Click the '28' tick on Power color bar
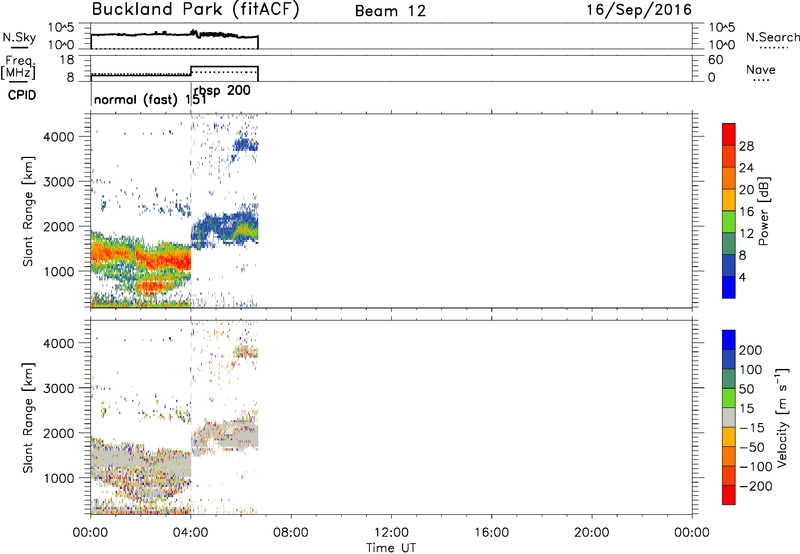This screenshot has height=554, width=800. 746,146
